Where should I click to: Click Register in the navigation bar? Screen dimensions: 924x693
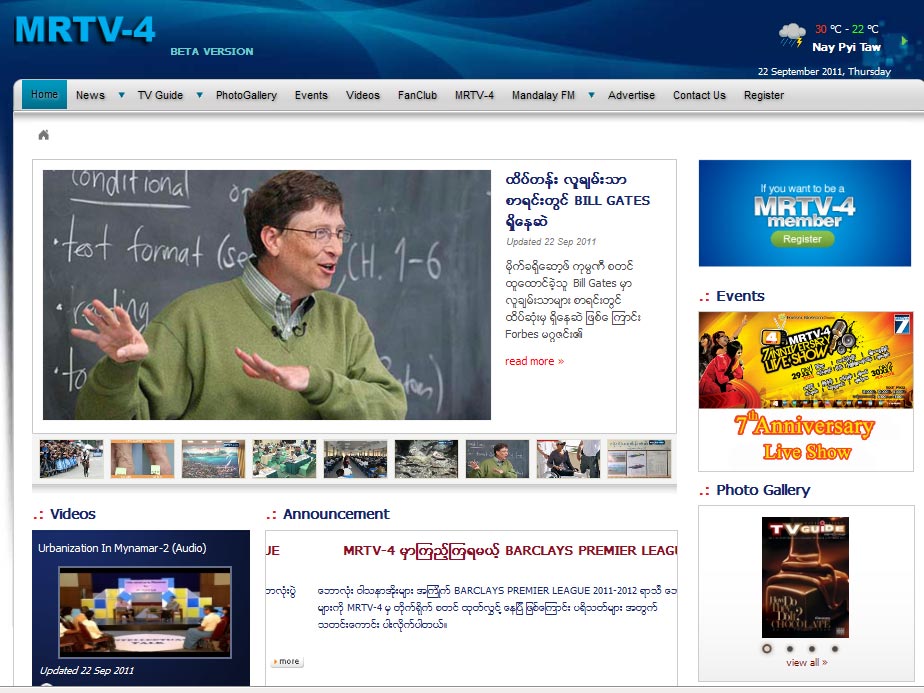point(764,95)
